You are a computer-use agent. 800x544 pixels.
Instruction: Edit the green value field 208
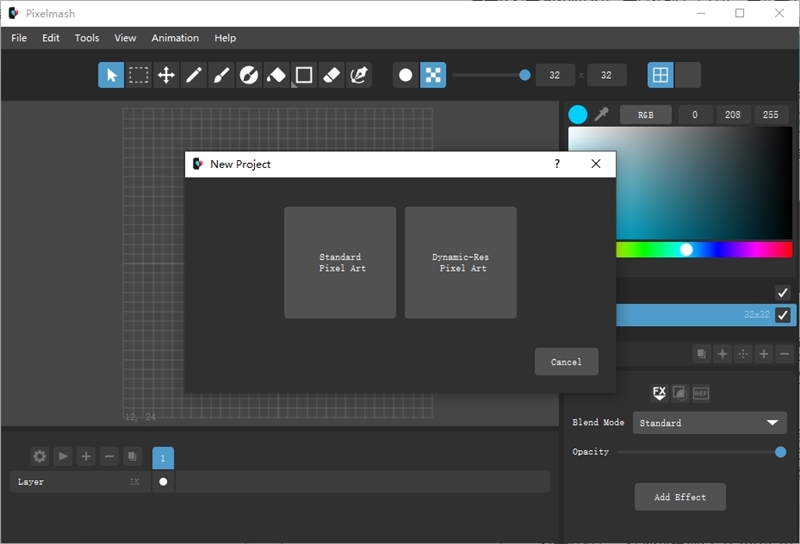point(733,115)
